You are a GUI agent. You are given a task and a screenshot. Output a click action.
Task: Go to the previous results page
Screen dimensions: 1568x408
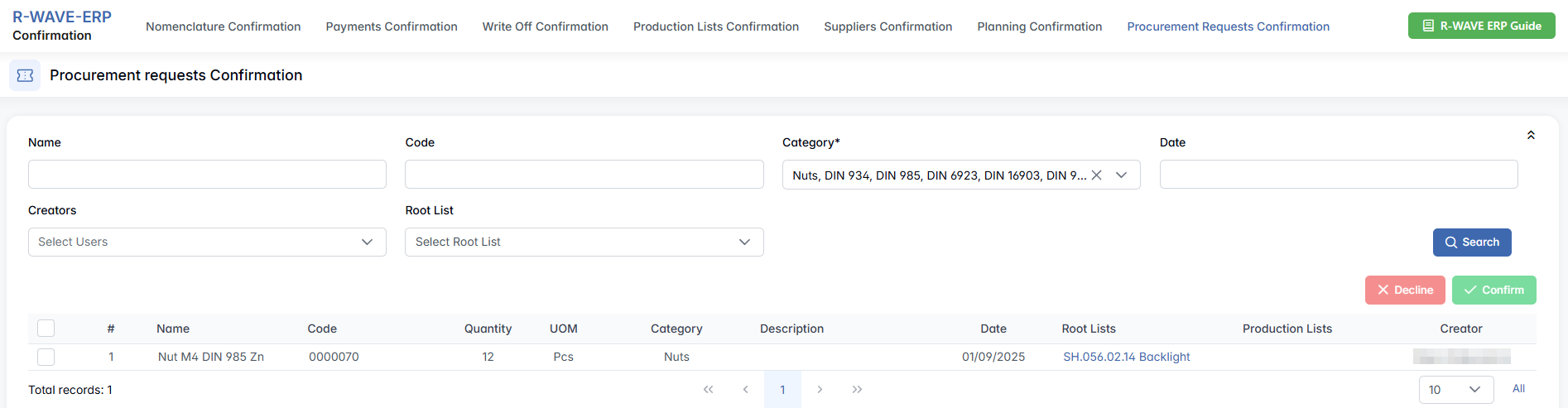[745, 389]
